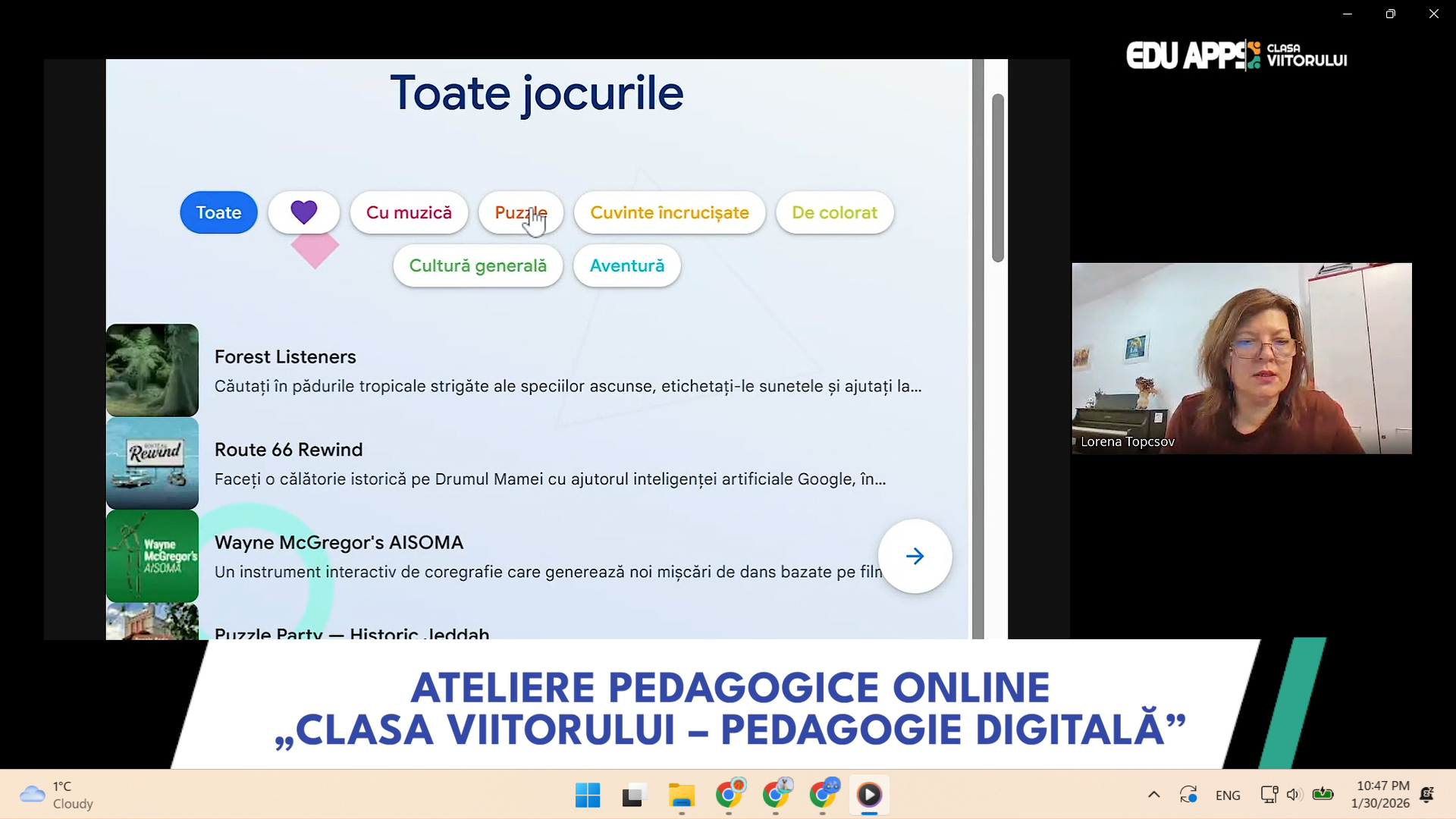Select the Toate filter chip

218,212
